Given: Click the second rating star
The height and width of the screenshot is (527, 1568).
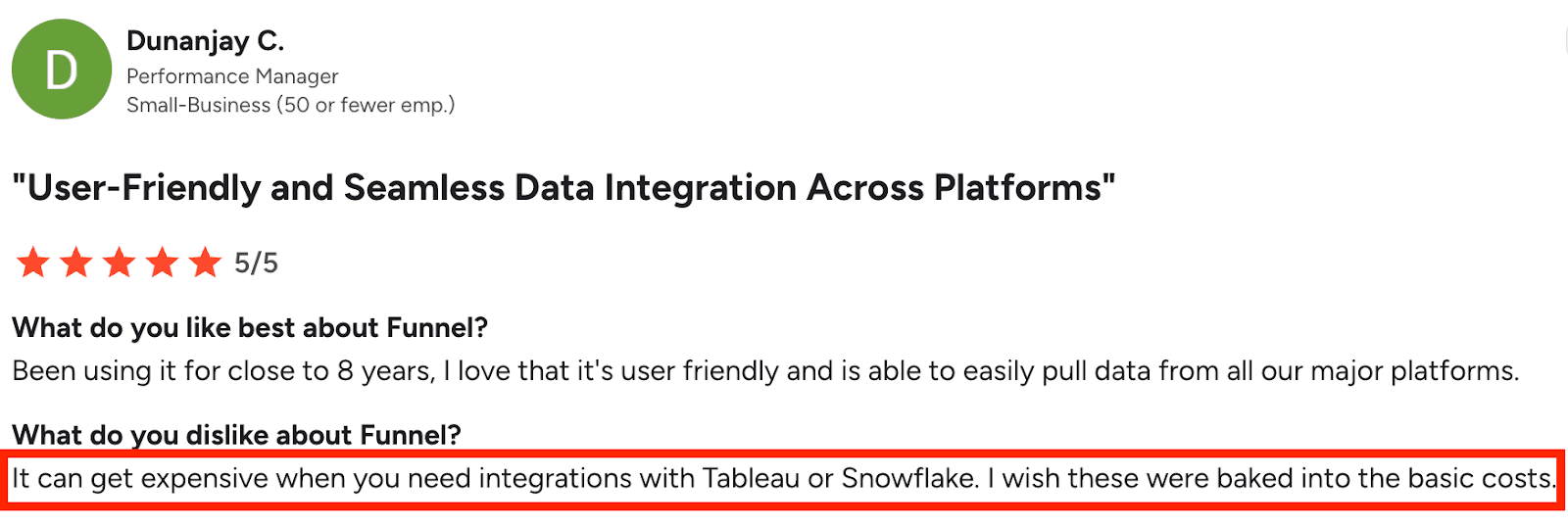Looking at the screenshot, I should [x=76, y=263].
